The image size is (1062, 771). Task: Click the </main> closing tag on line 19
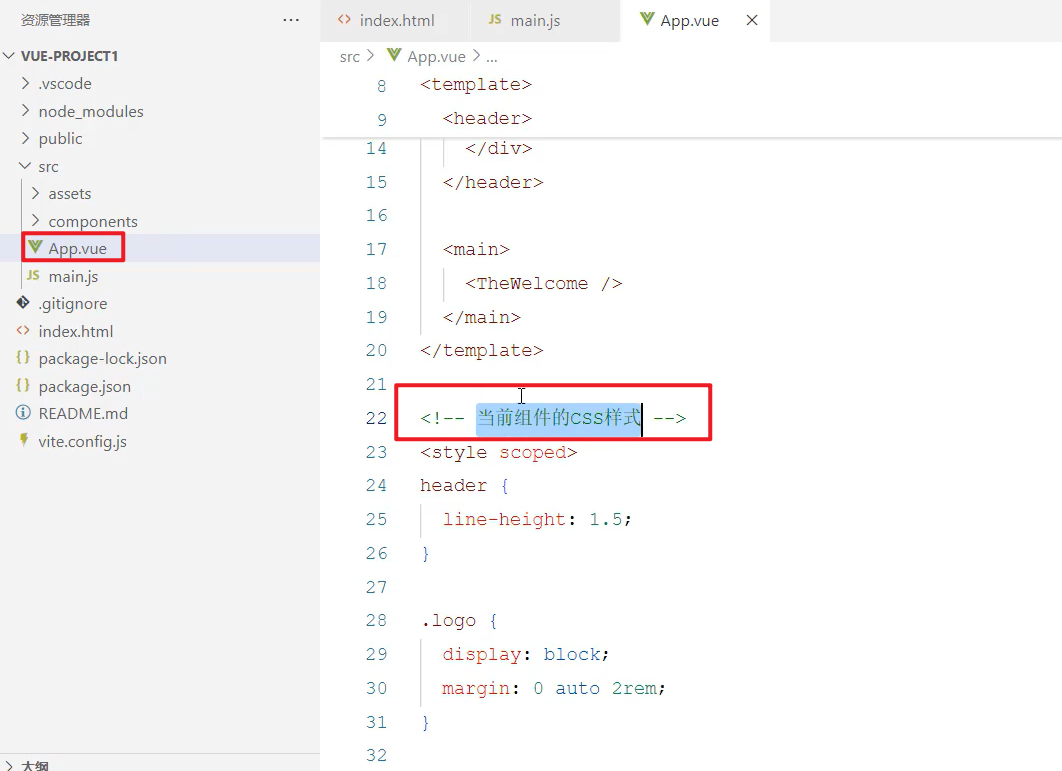[x=482, y=317]
